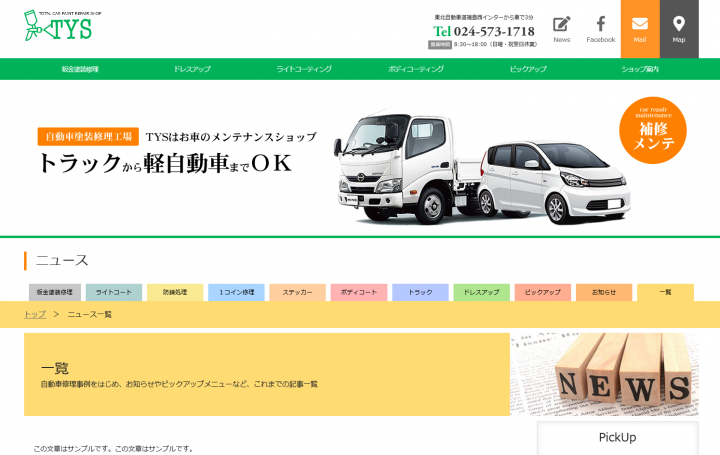This screenshot has height=455, width=720.
Task: Open ショップ案内 in the green navigation bar
Action: (x=640, y=69)
